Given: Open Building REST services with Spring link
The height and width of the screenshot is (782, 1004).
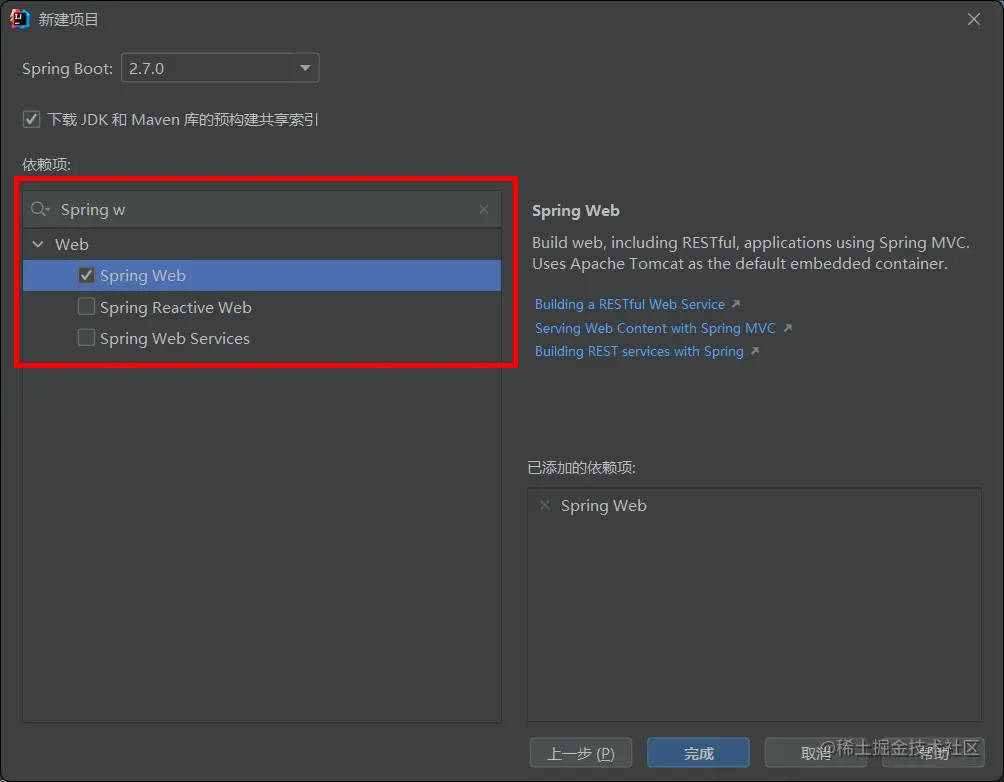Looking at the screenshot, I should (639, 351).
